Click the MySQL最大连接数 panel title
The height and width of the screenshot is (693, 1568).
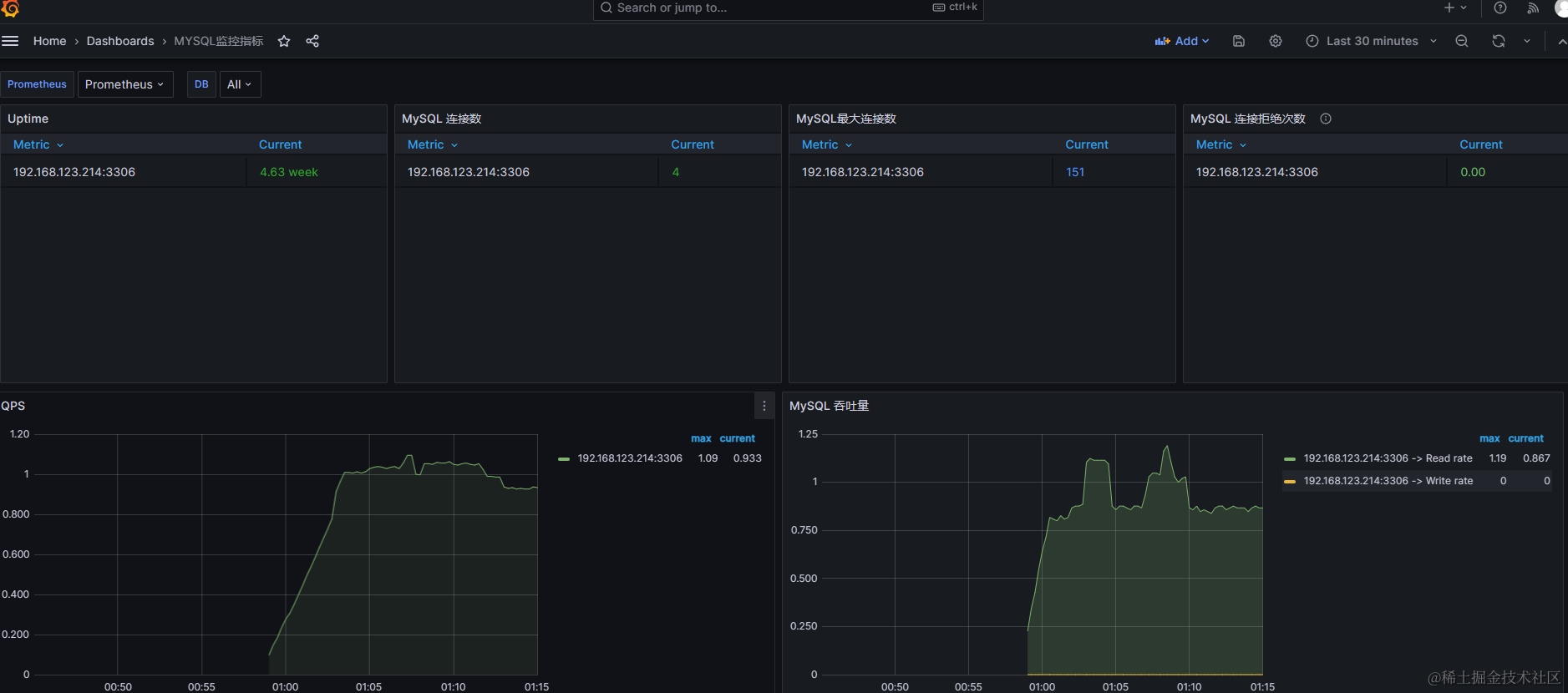coord(846,119)
